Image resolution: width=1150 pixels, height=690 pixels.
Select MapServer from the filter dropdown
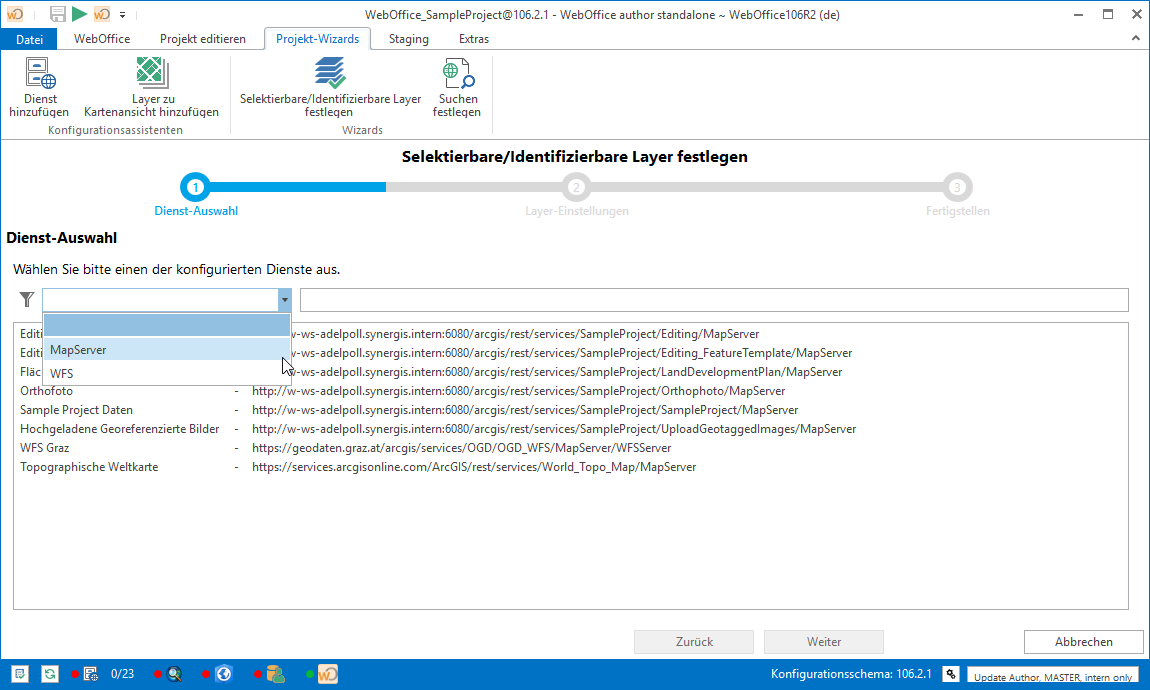[78, 350]
